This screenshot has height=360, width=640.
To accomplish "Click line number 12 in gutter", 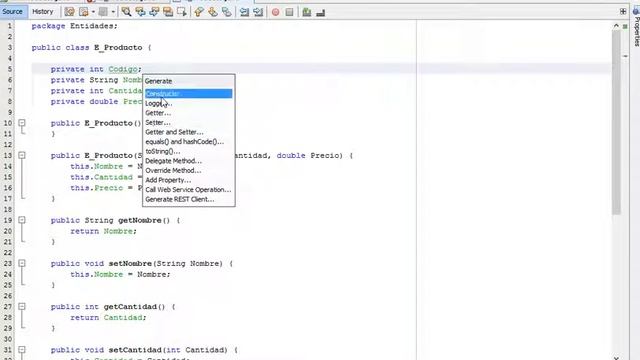I will (8, 144).
